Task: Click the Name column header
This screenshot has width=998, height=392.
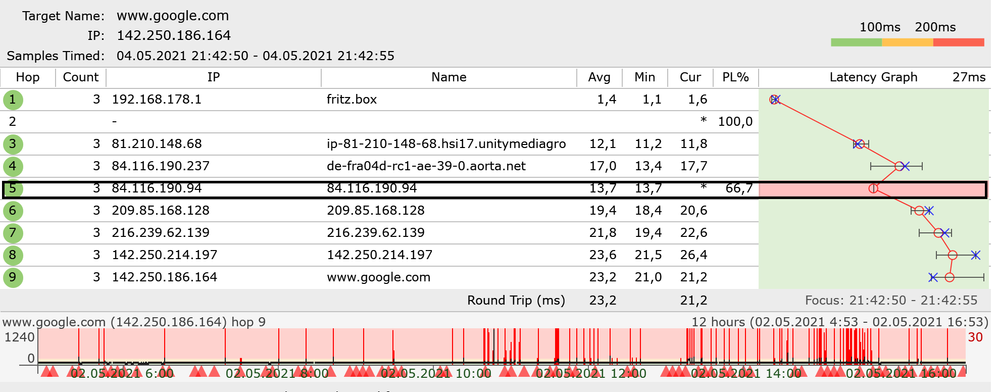Action: tap(449, 78)
